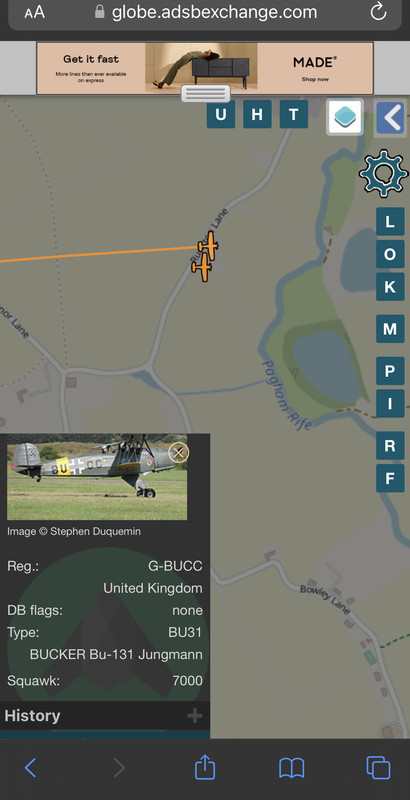Open the G-BUCC aircraft photo thumbnail
410x800 pixels.
[97, 477]
